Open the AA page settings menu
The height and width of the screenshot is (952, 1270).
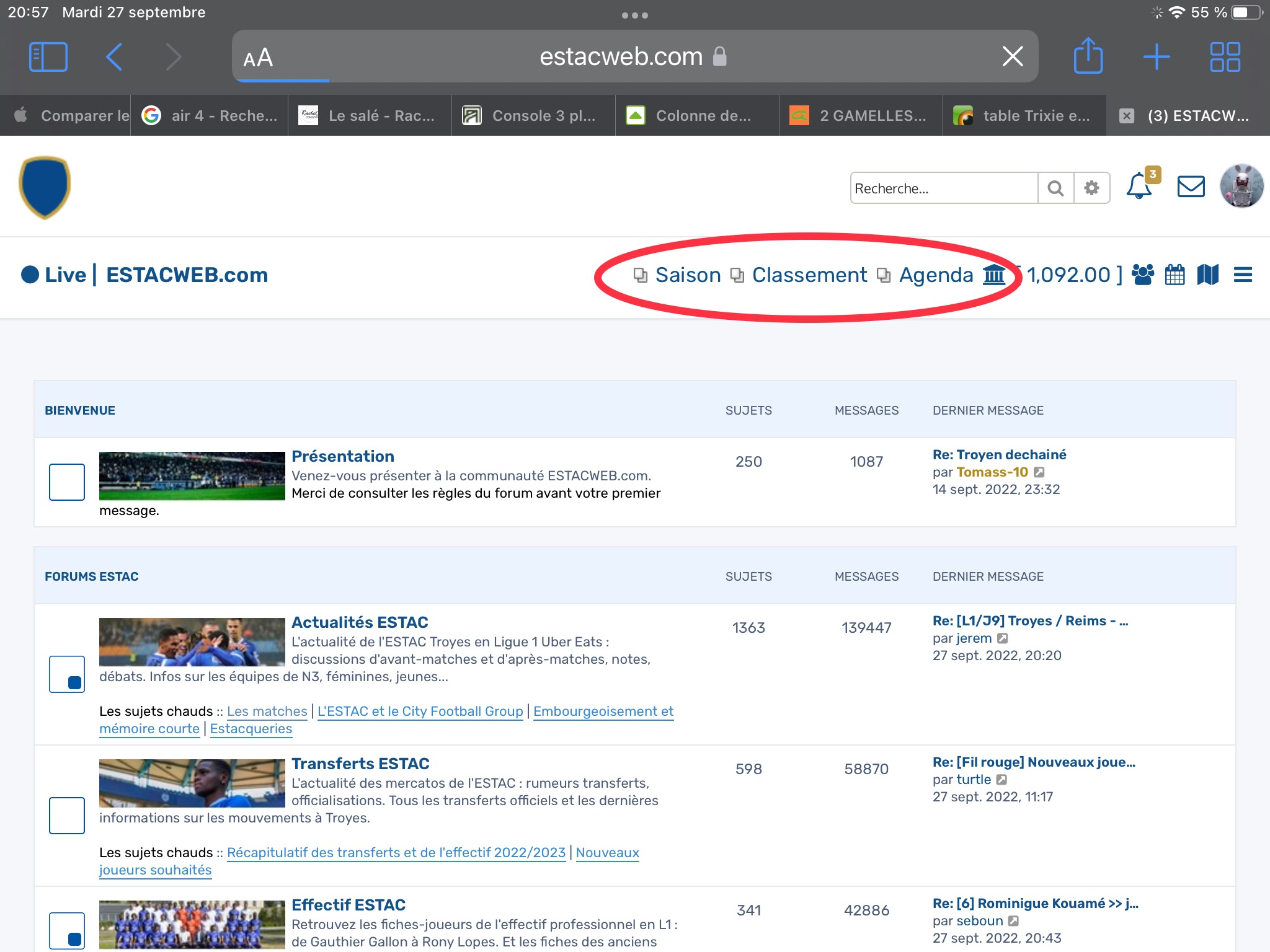tap(258, 58)
